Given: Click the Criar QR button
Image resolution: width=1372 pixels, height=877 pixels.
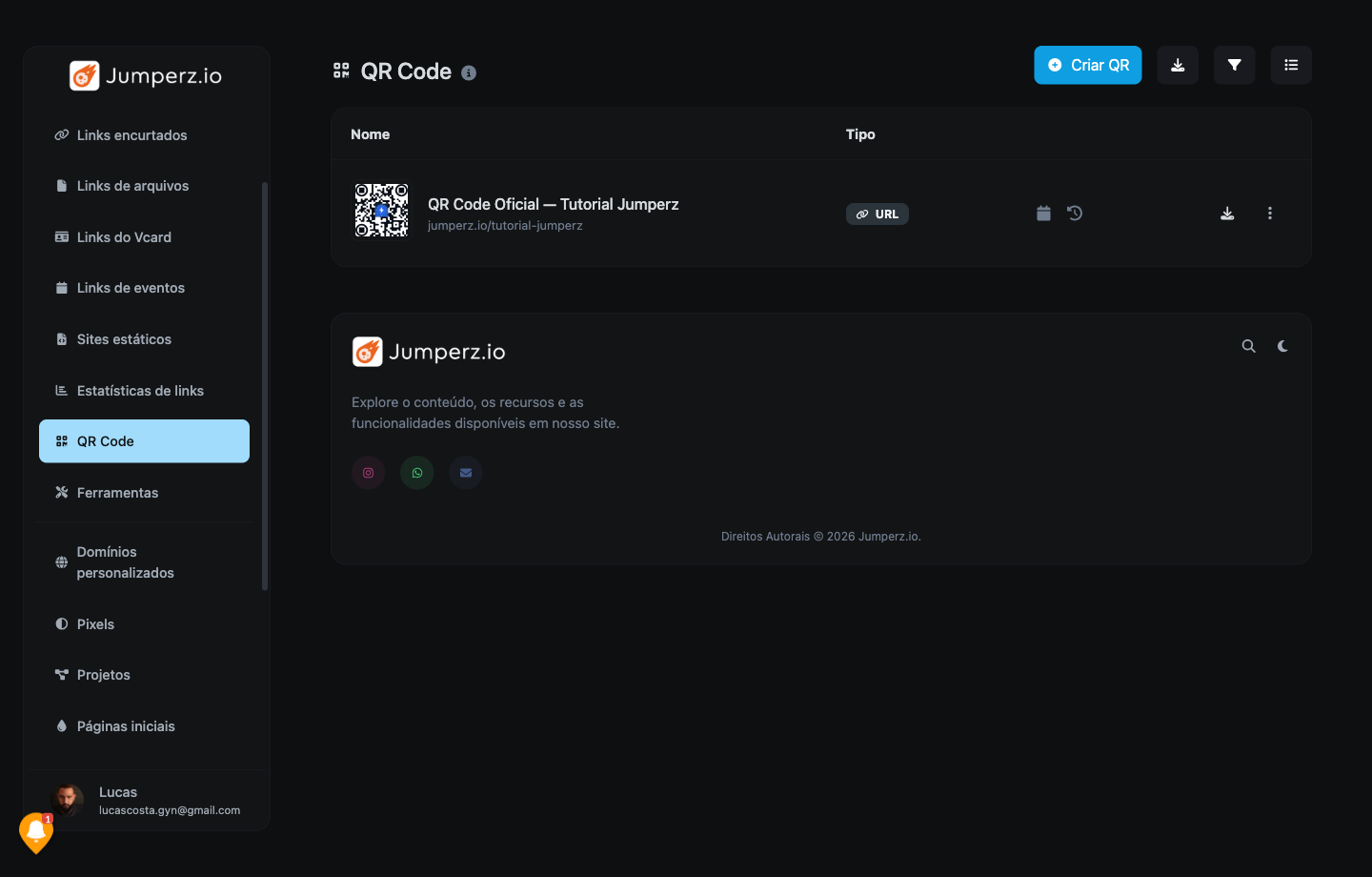Looking at the screenshot, I should [x=1088, y=65].
